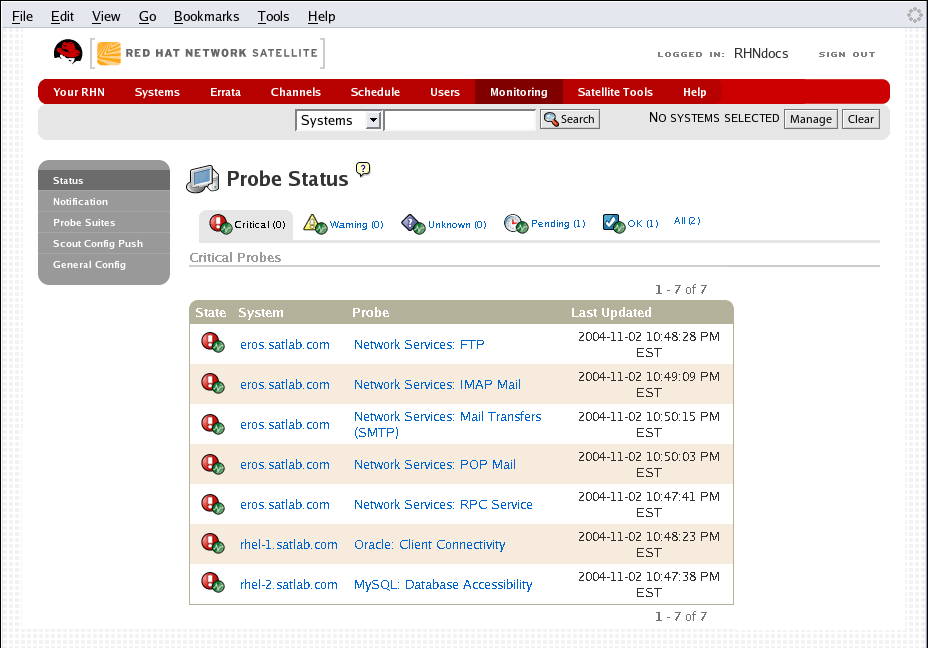This screenshot has height=648, width=928.
Task: Show the Warning (0) probes
Action: click(356, 224)
